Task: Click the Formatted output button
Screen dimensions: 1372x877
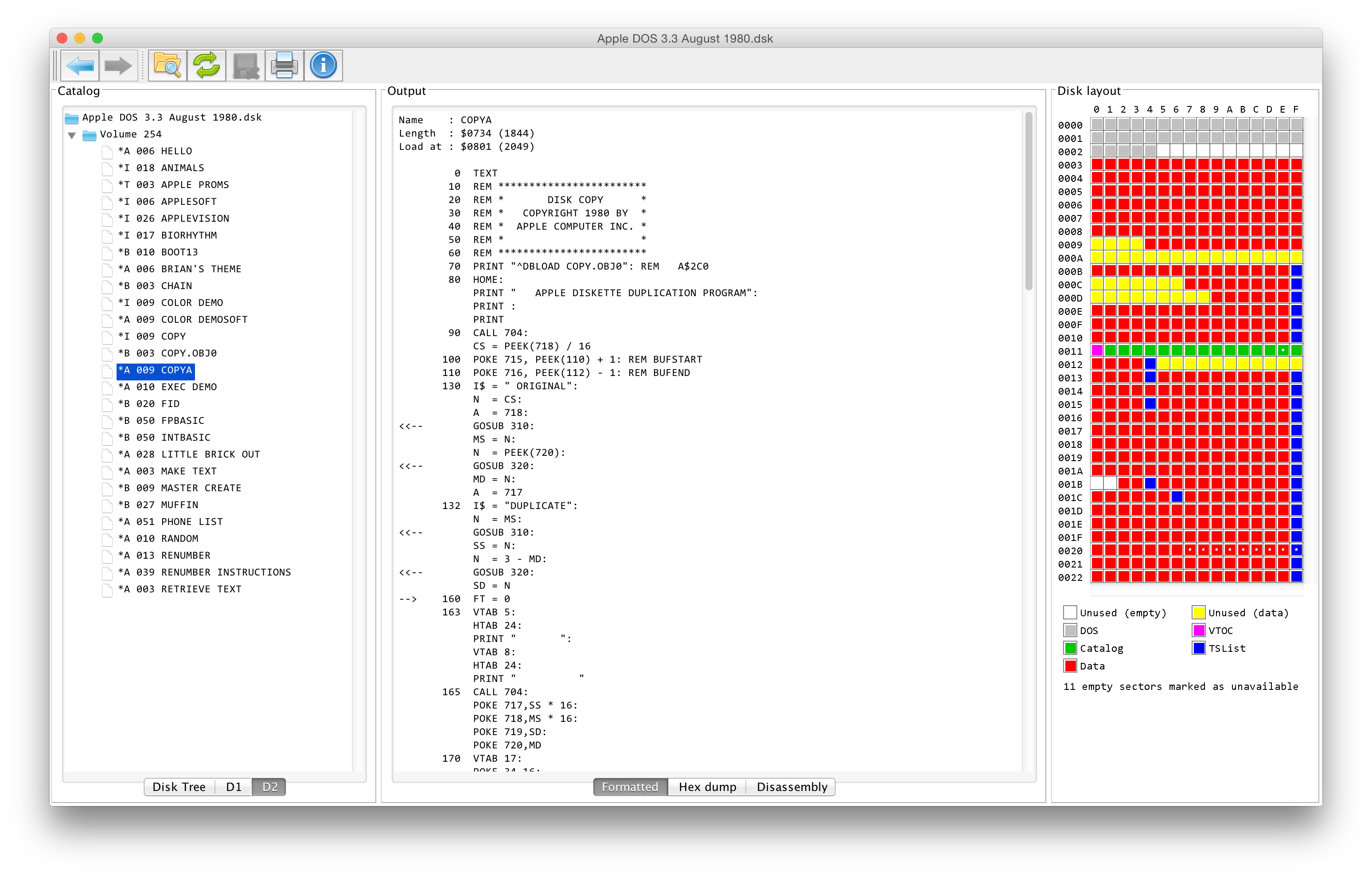Action: (628, 787)
